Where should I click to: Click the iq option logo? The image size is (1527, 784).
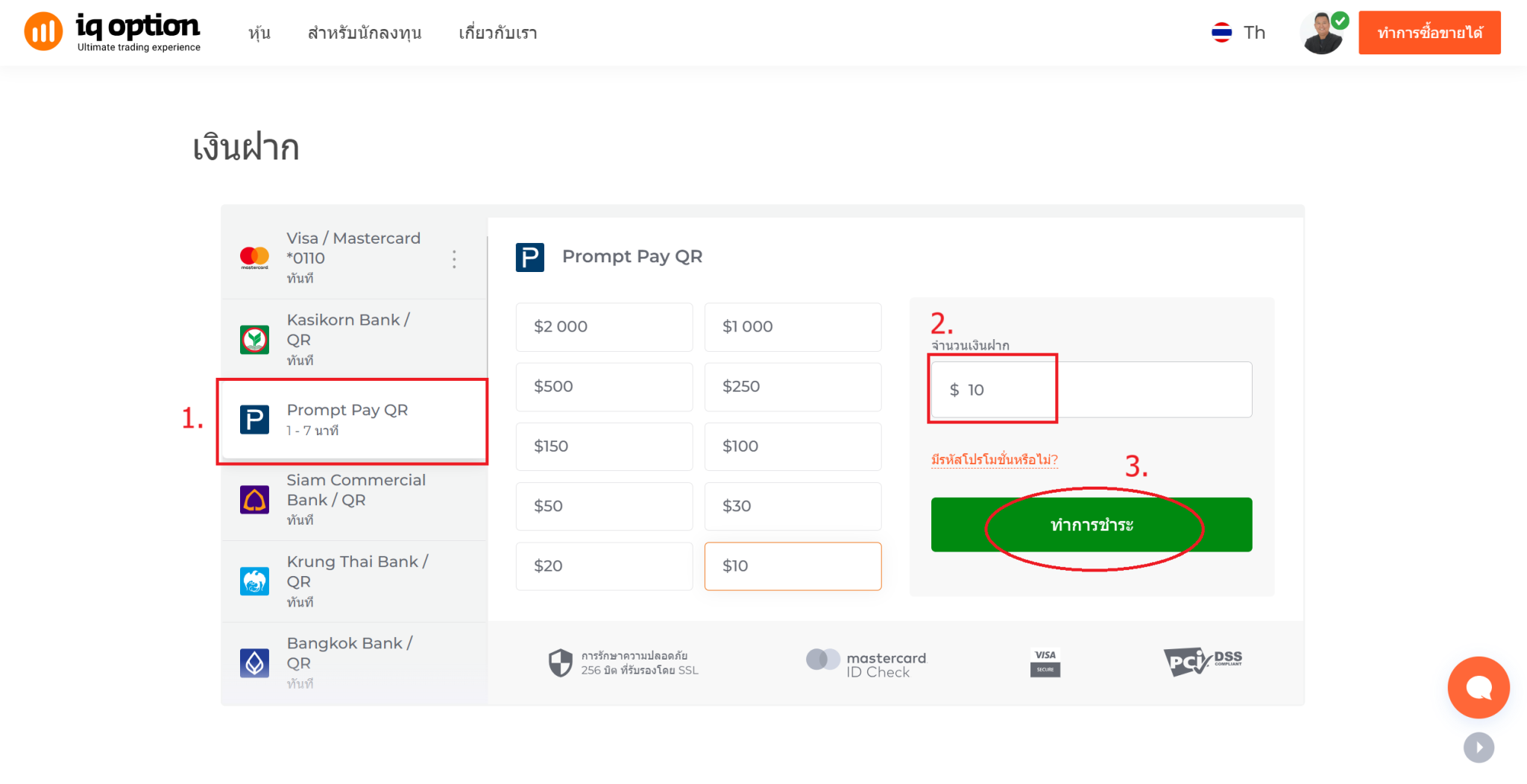[110, 31]
